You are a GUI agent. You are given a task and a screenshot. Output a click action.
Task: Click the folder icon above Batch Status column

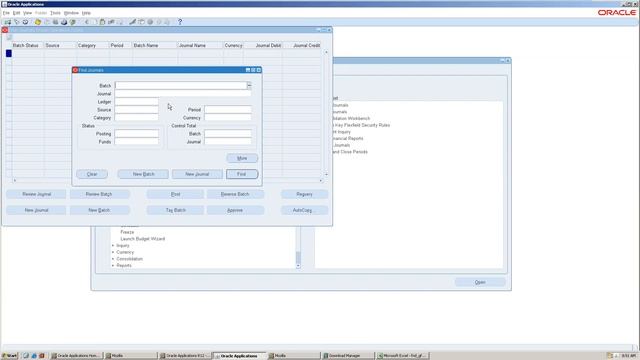click(9, 37)
